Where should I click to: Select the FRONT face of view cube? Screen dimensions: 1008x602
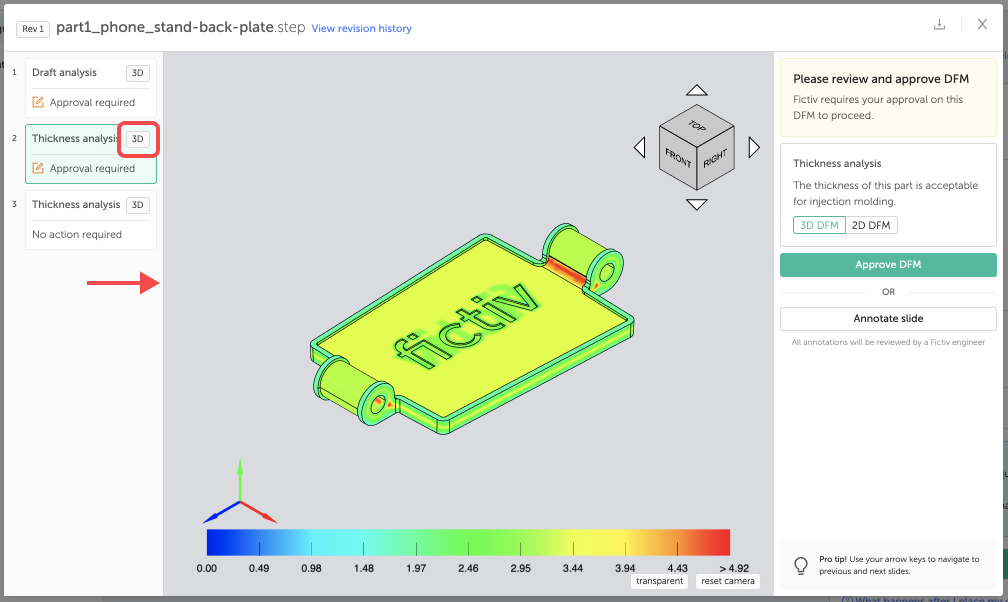678,158
